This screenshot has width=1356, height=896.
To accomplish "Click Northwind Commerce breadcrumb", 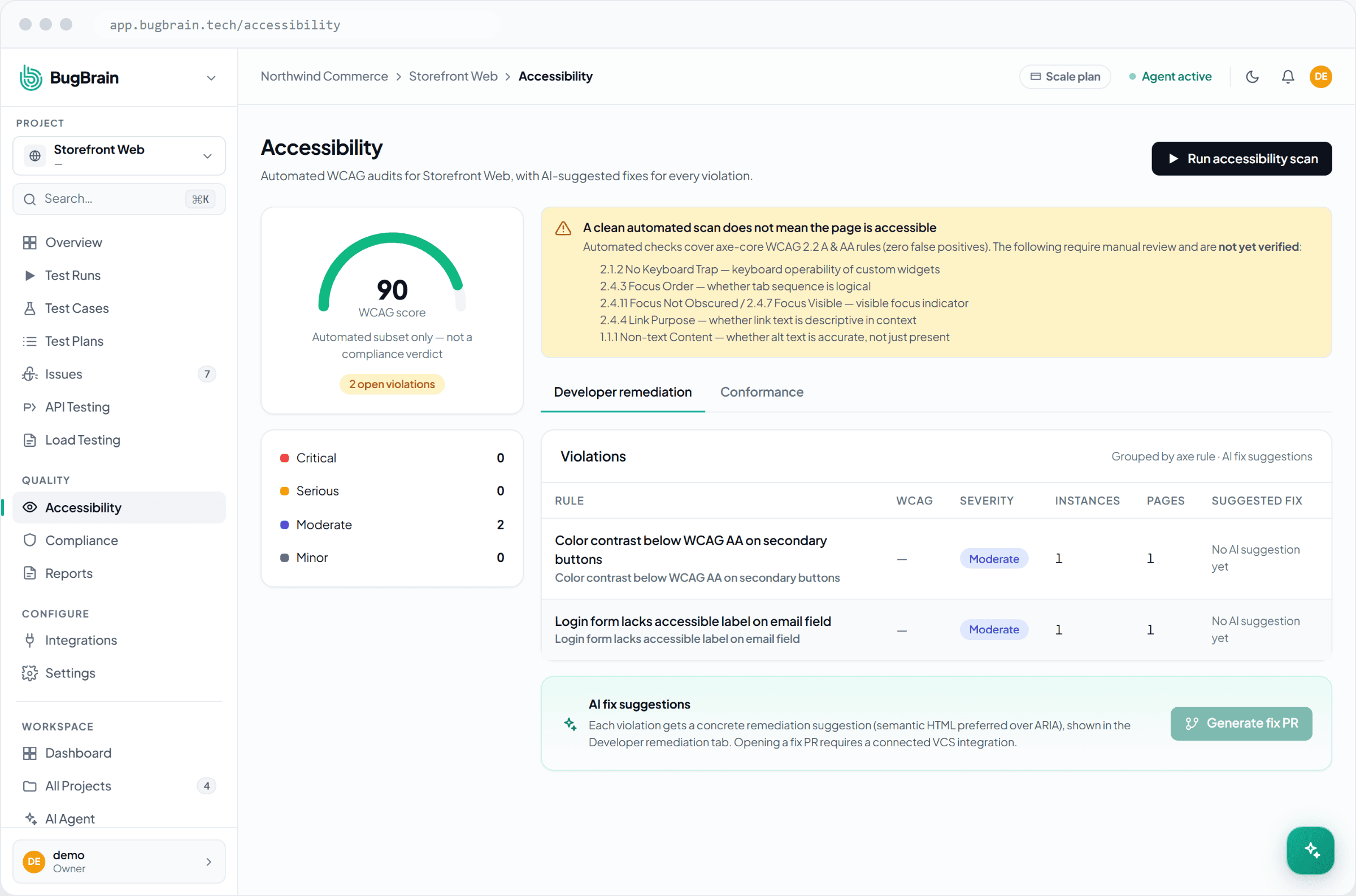I will click(324, 77).
